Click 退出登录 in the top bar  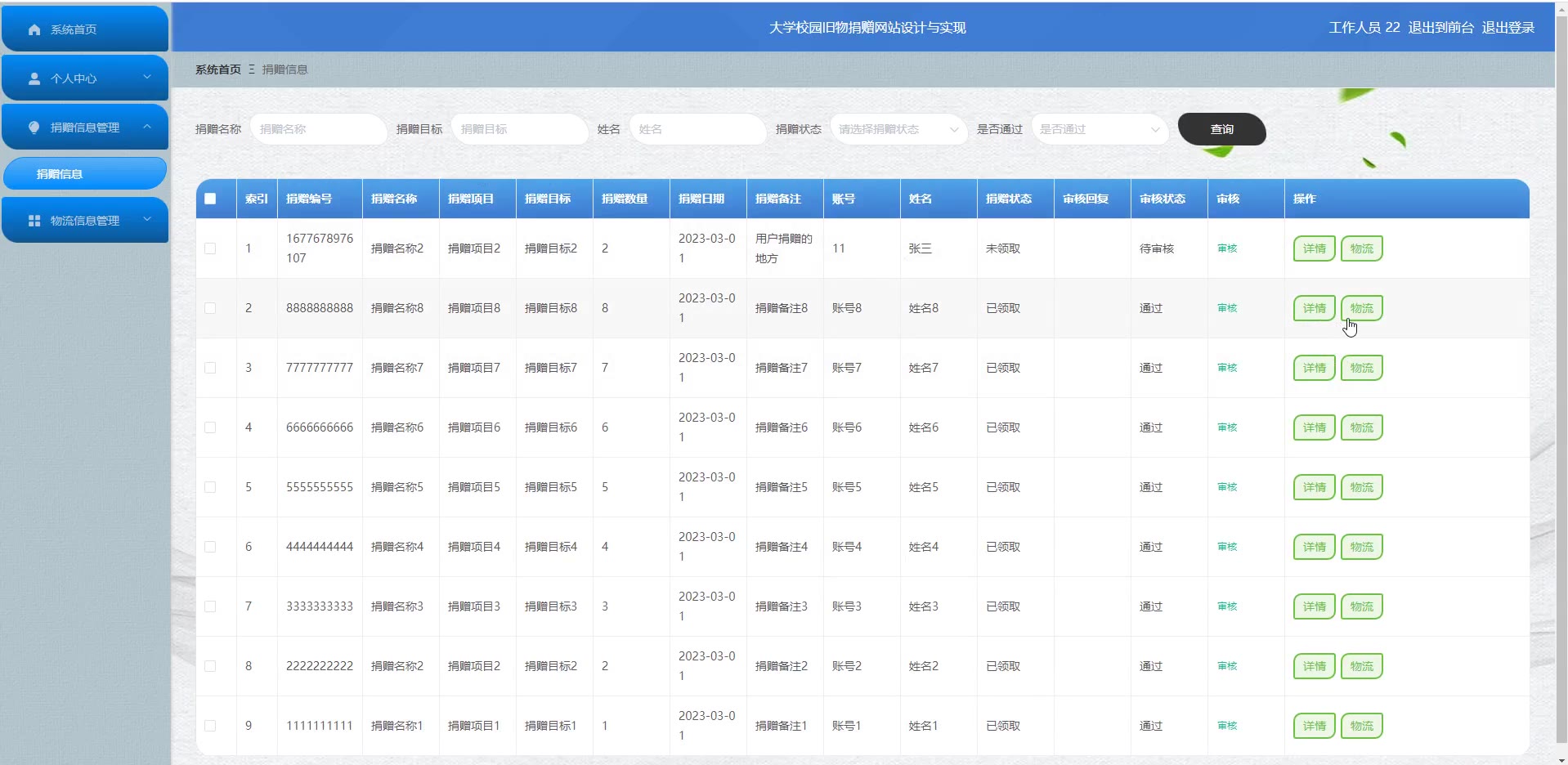1508,28
